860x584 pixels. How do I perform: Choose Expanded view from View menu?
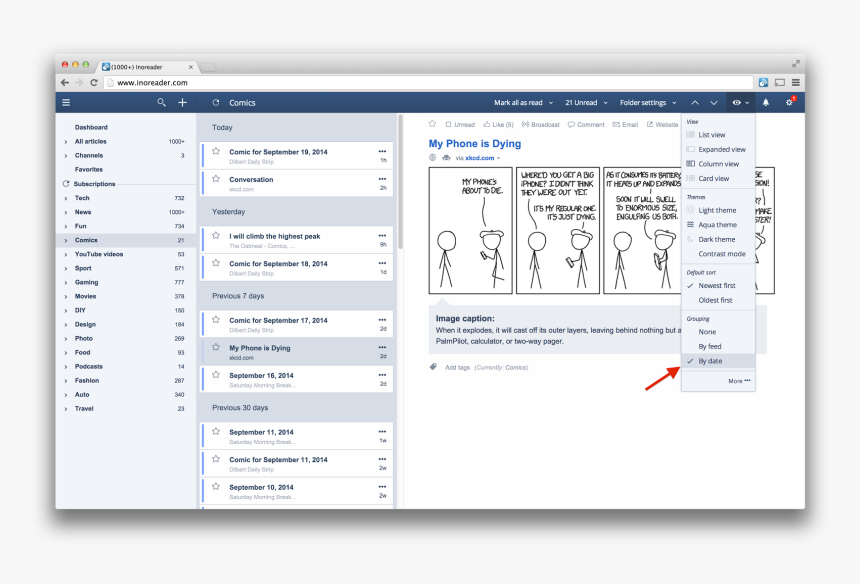tap(718, 149)
